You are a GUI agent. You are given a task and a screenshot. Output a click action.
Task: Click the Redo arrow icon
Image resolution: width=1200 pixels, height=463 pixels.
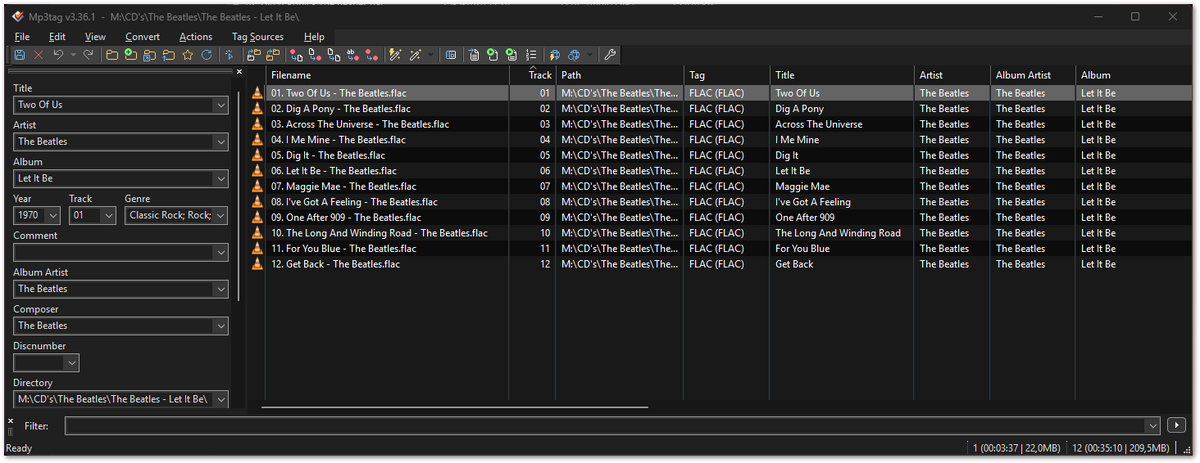tap(89, 55)
